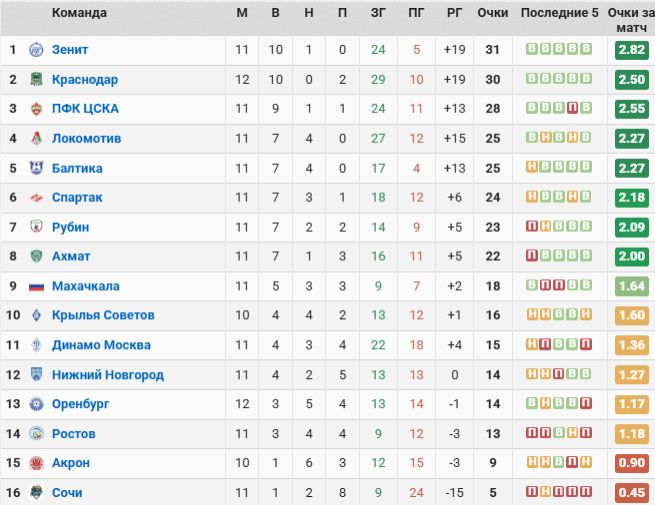Open the Нижний Новгород team link
Image resolution: width=655 pixels, height=505 pixels.
108,375
